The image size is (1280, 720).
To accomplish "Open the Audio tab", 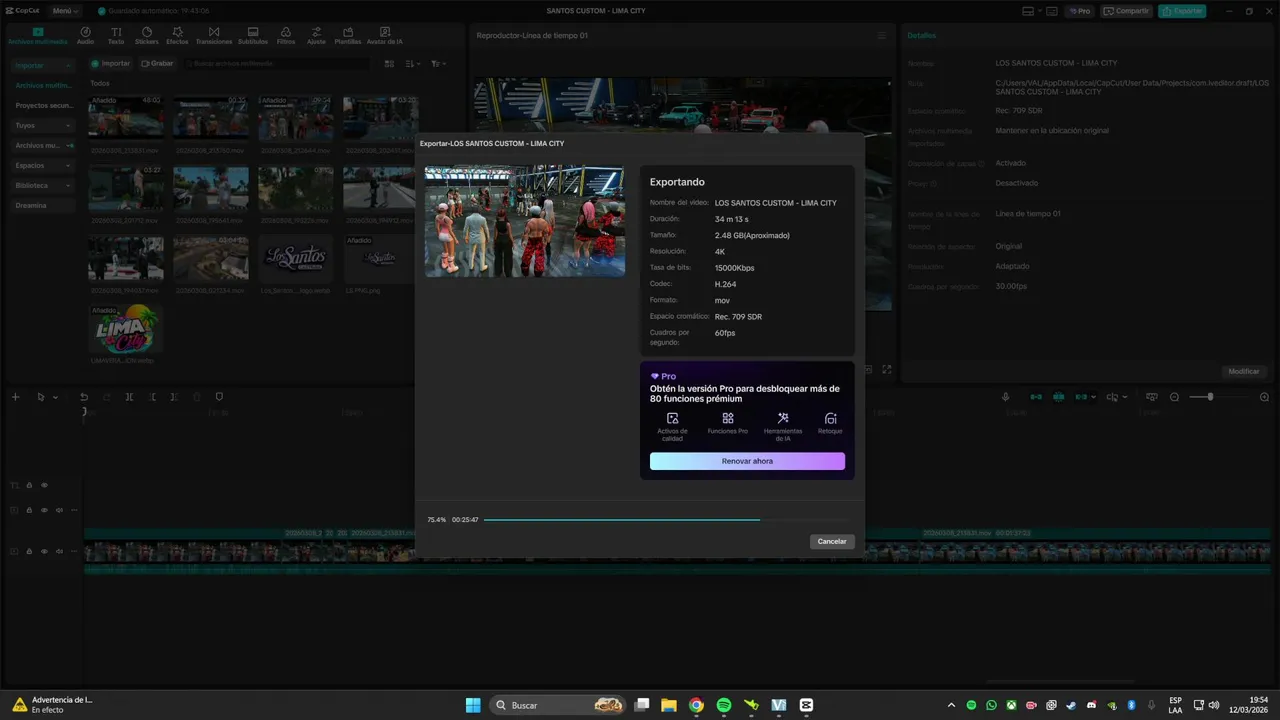I will click(85, 36).
